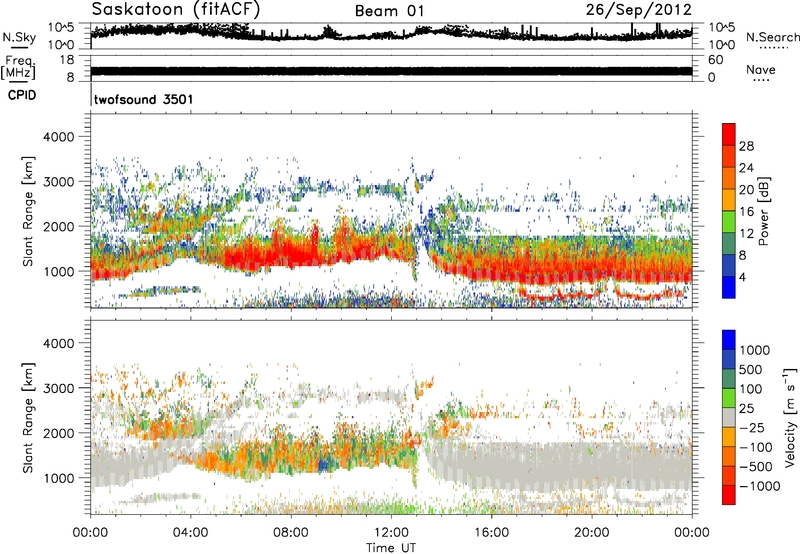
Task: Click the '18' frequency axis tick
Action: tap(67, 60)
